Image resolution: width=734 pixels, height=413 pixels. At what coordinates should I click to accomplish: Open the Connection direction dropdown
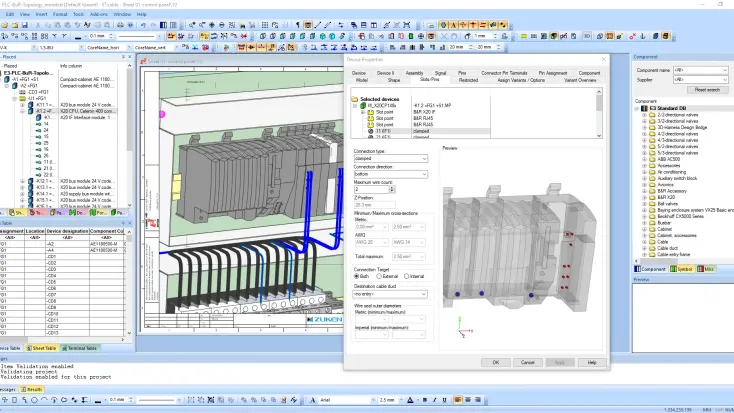[x=390, y=174]
